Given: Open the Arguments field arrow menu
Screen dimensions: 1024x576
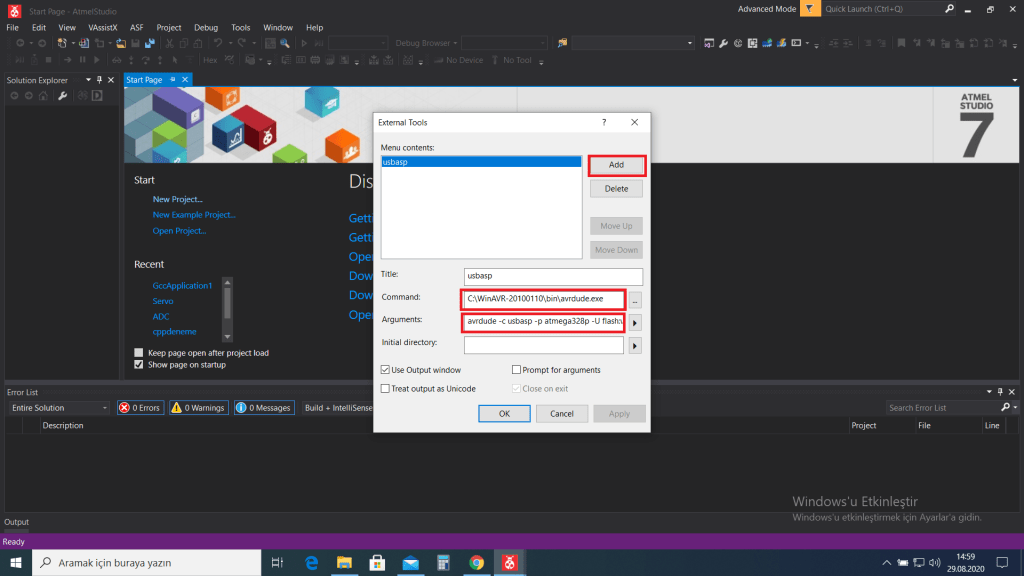Looking at the screenshot, I should point(635,323).
